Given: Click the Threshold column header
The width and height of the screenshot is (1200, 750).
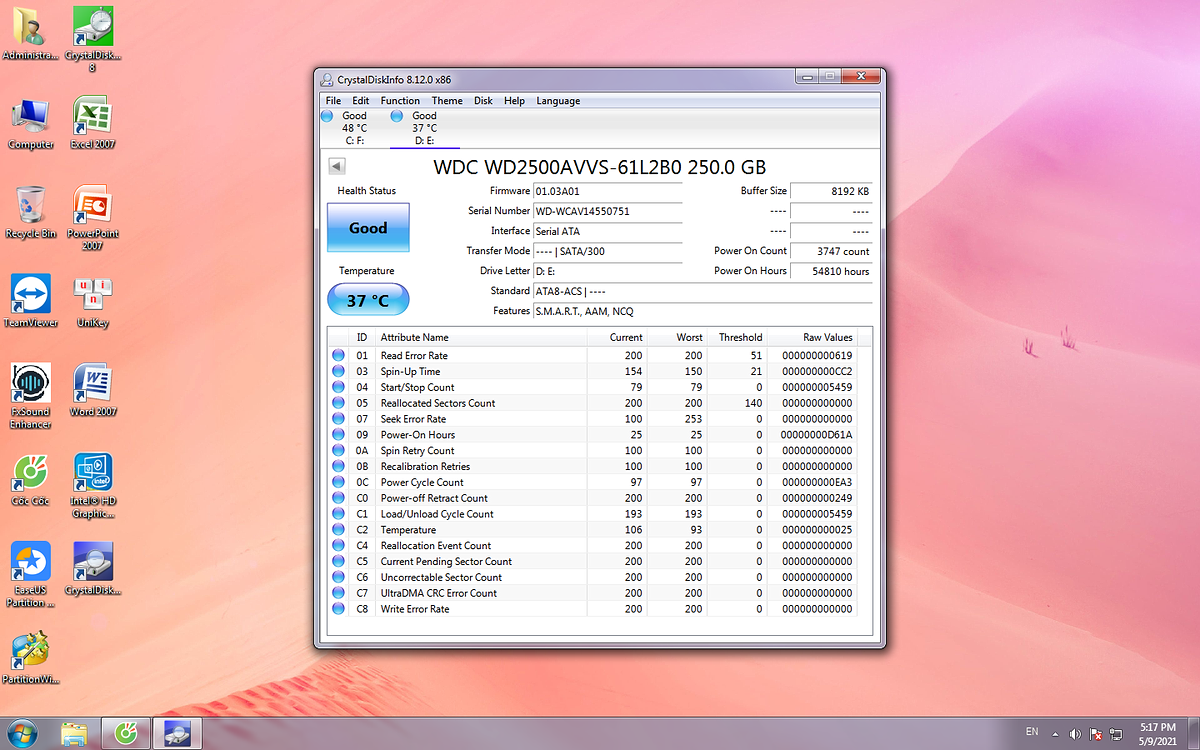Looking at the screenshot, I should tap(737, 338).
